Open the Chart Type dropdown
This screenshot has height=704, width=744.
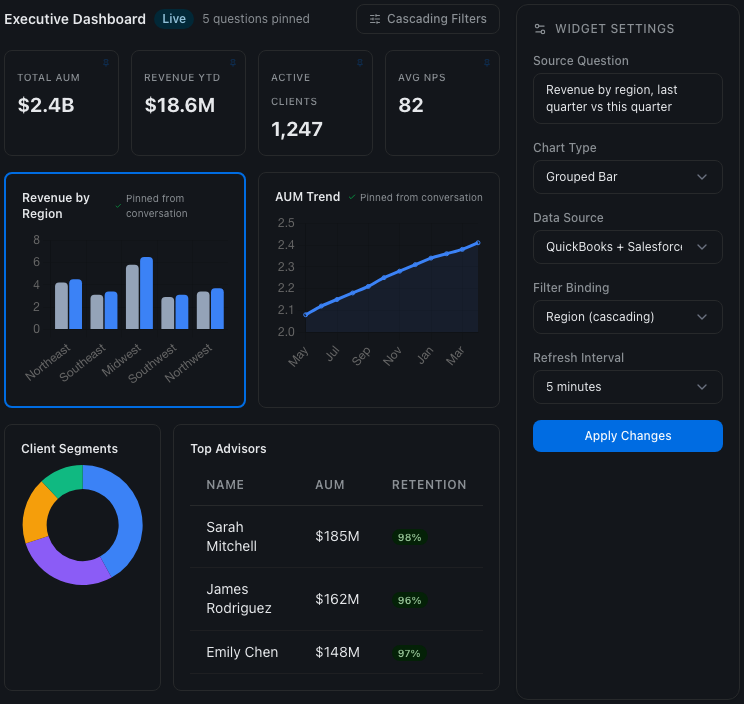pos(627,177)
